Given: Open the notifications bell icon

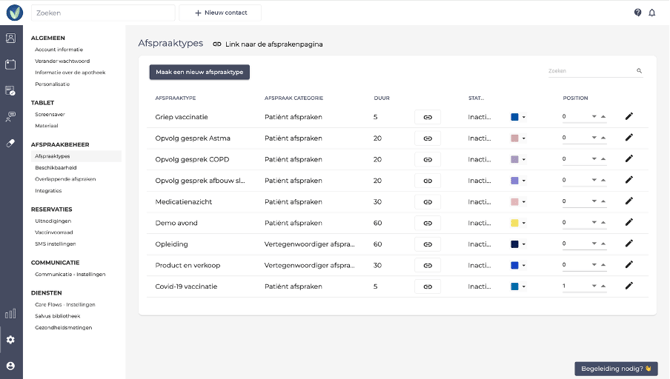Looking at the screenshot, I should click(x=652, y=13).
